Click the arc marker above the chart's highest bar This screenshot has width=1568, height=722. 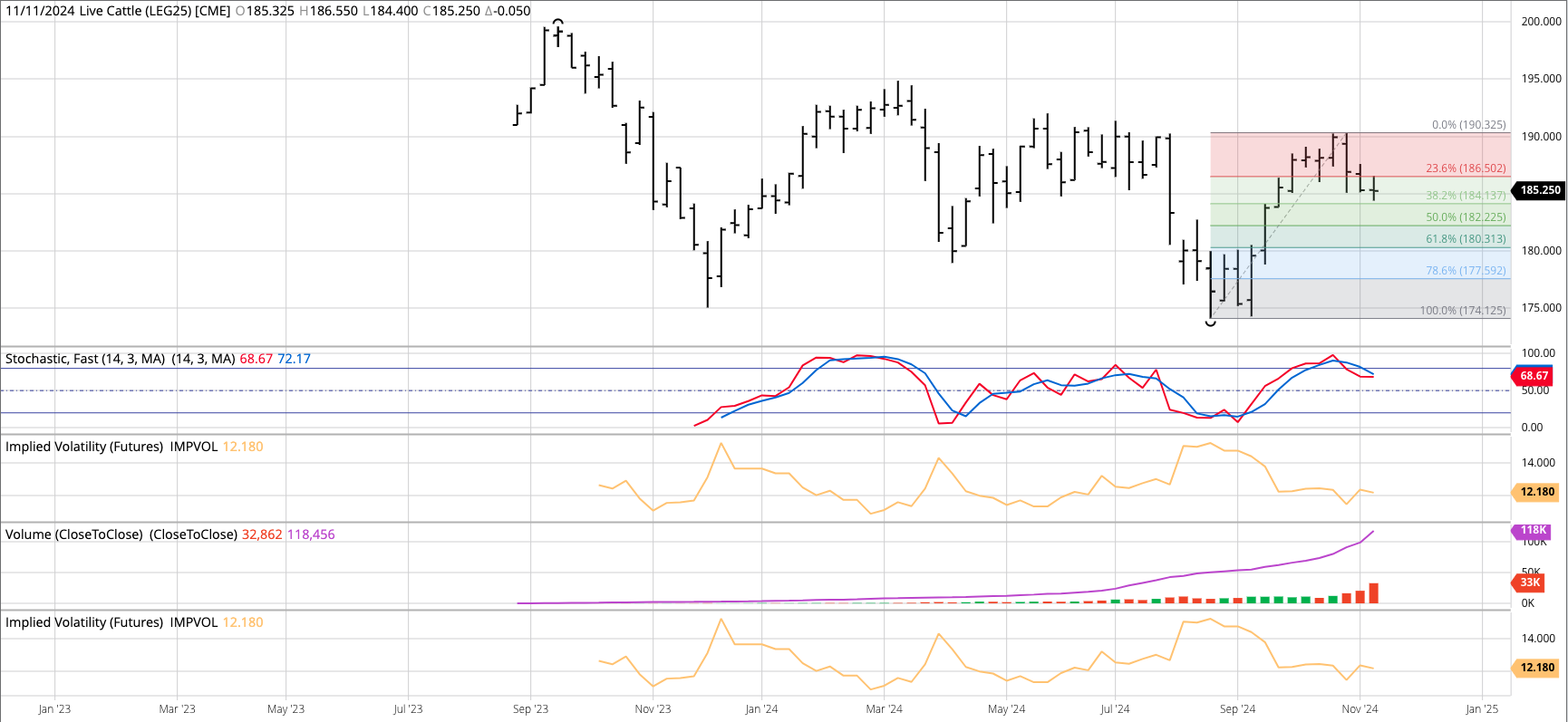click(557, 22)
